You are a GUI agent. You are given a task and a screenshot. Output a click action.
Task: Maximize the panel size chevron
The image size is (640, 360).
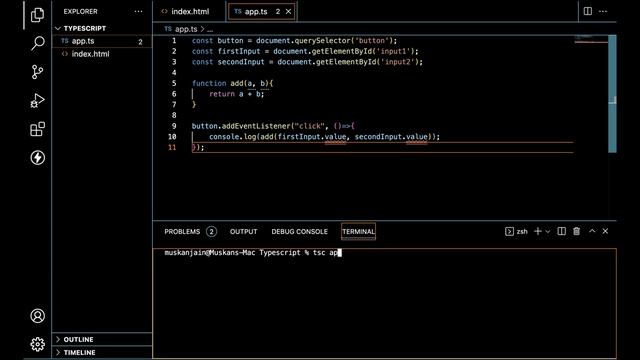click(592, 231)
